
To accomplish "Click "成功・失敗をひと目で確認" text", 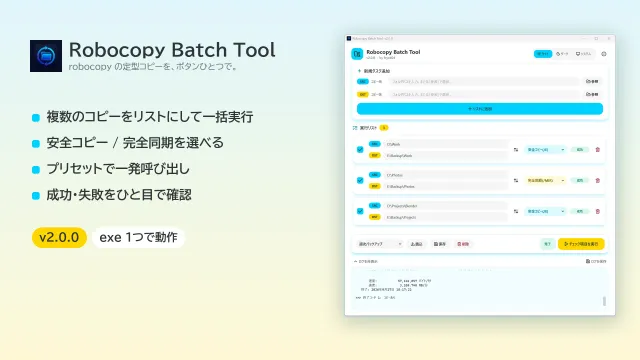I will point(119,195).
